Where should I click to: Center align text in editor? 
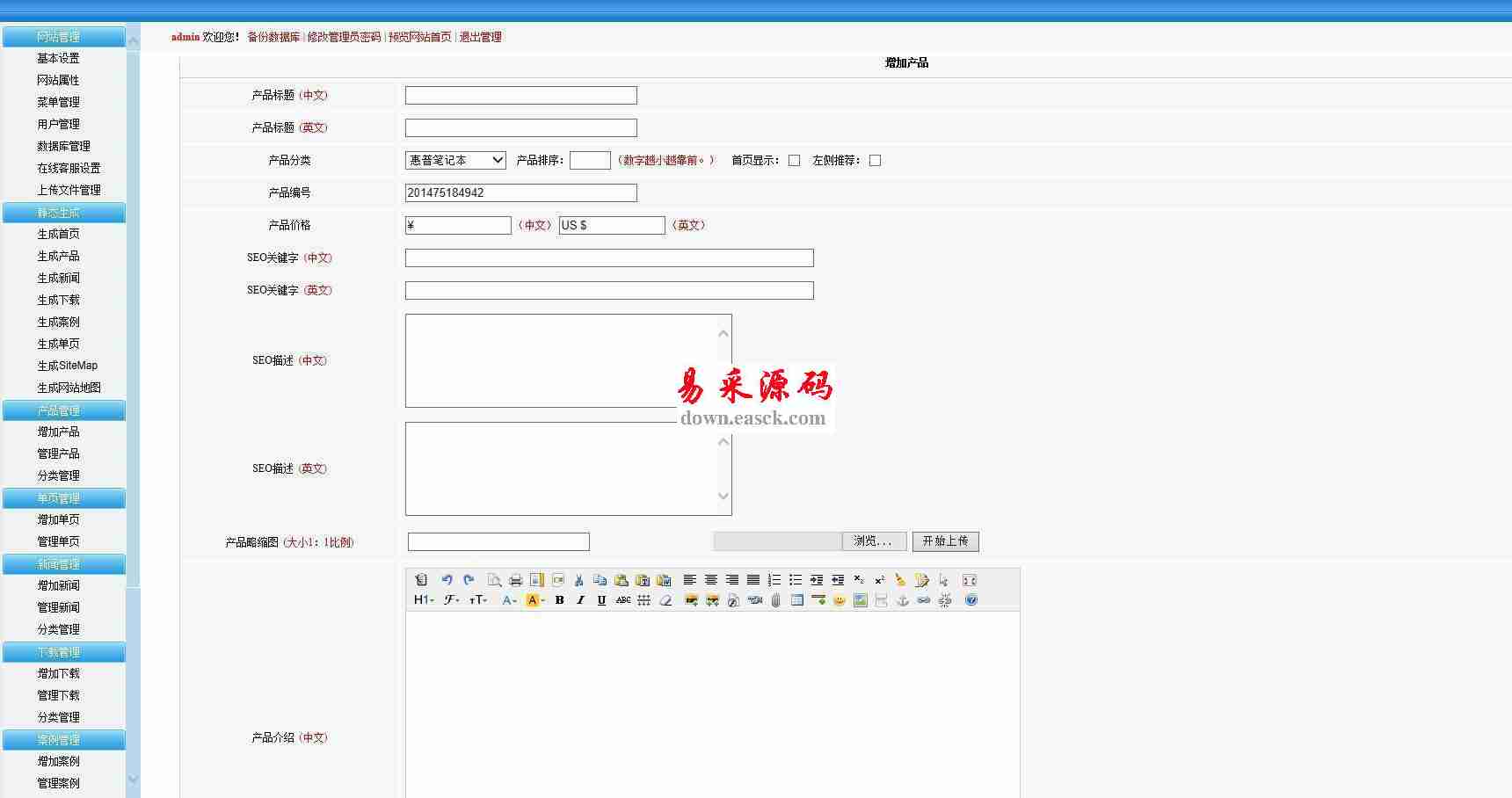[711, 580]
